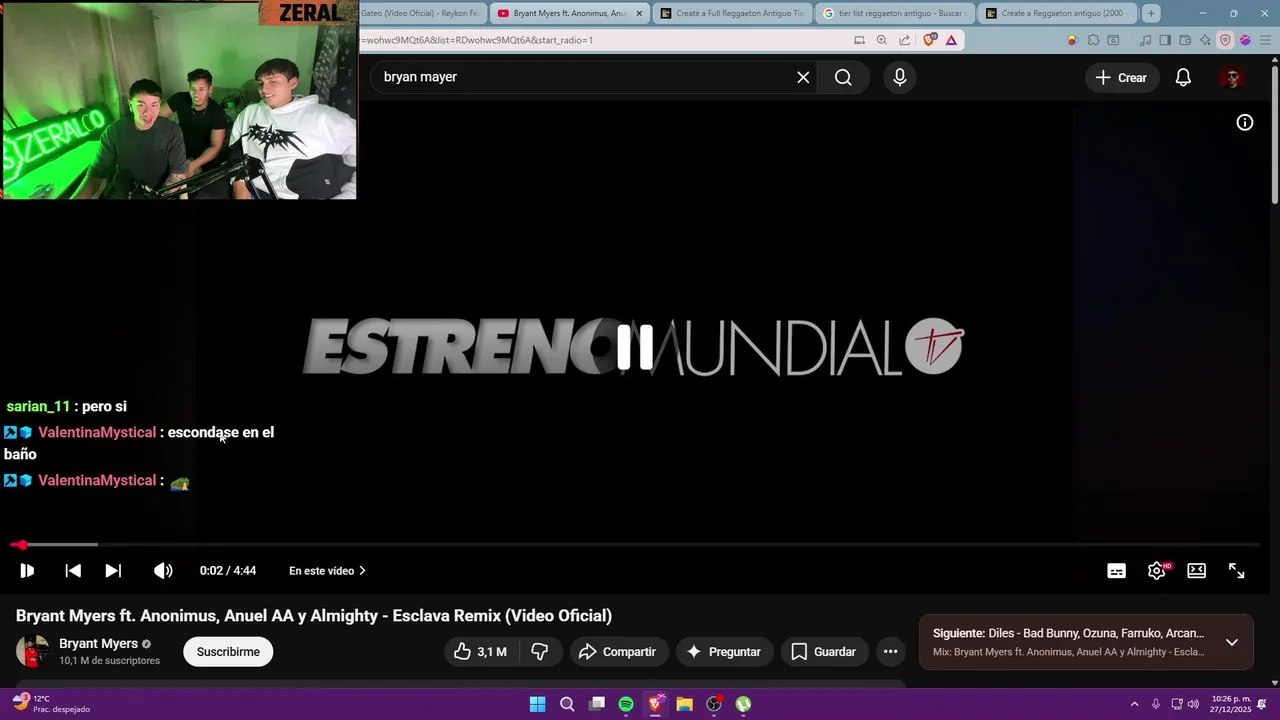Expand the Siguiente playlist panel chevron
This screenshot has width=1280, height=720.
[x=1232, y=642]
